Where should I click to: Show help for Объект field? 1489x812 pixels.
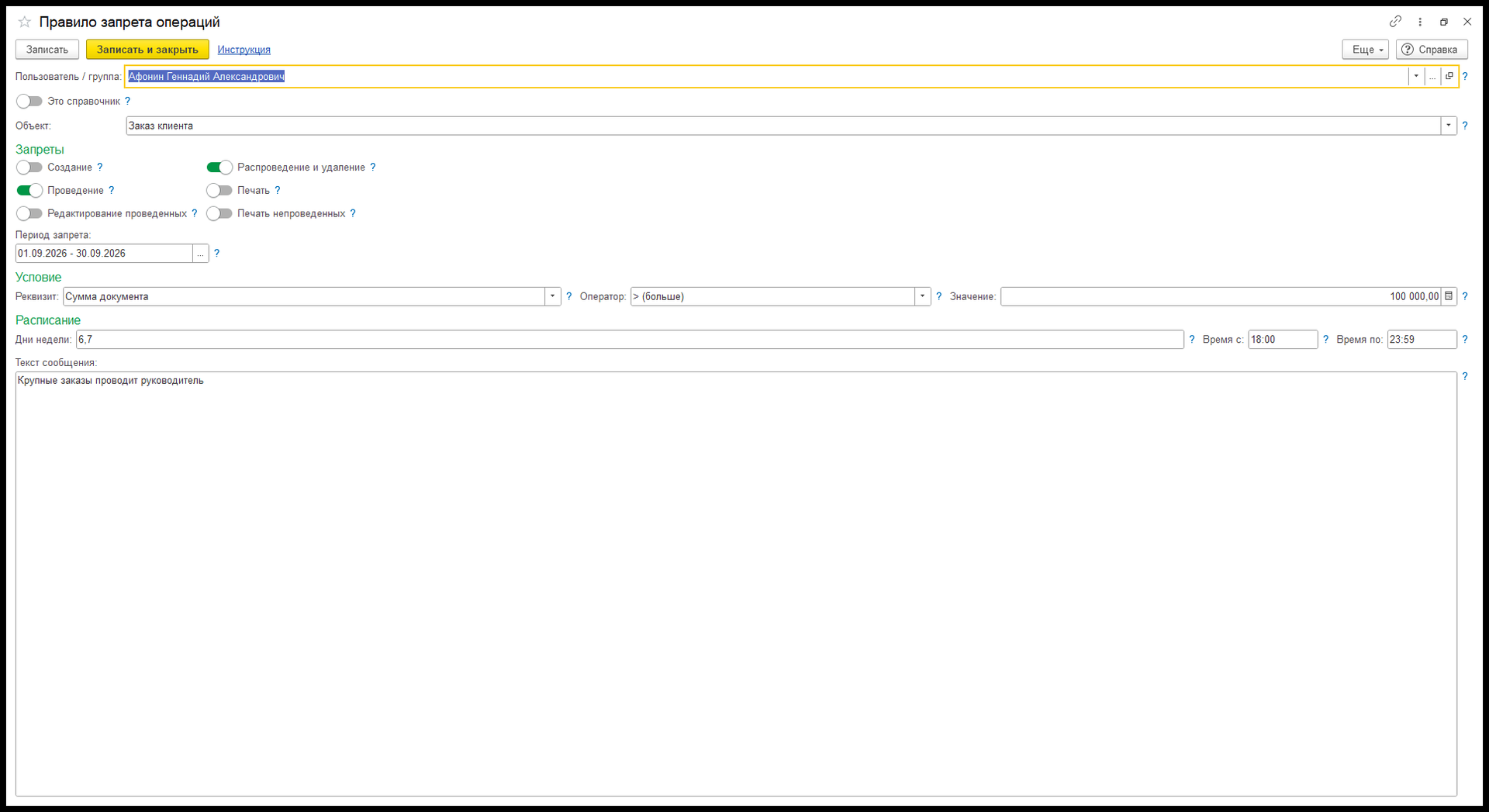(1465, 126)
